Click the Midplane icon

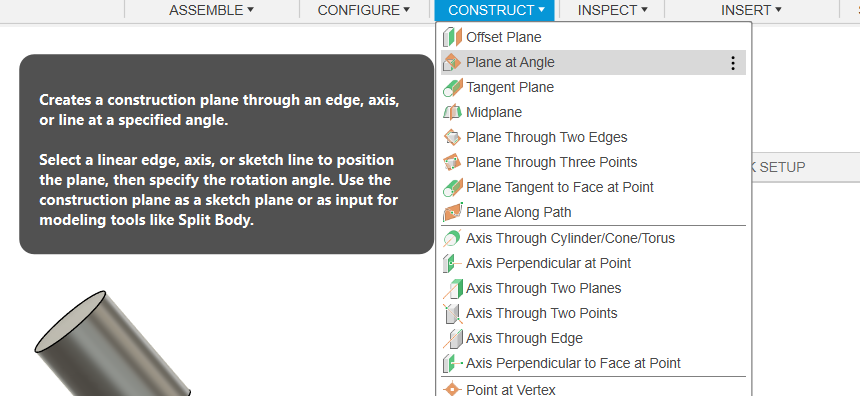(x=452, y=112)
